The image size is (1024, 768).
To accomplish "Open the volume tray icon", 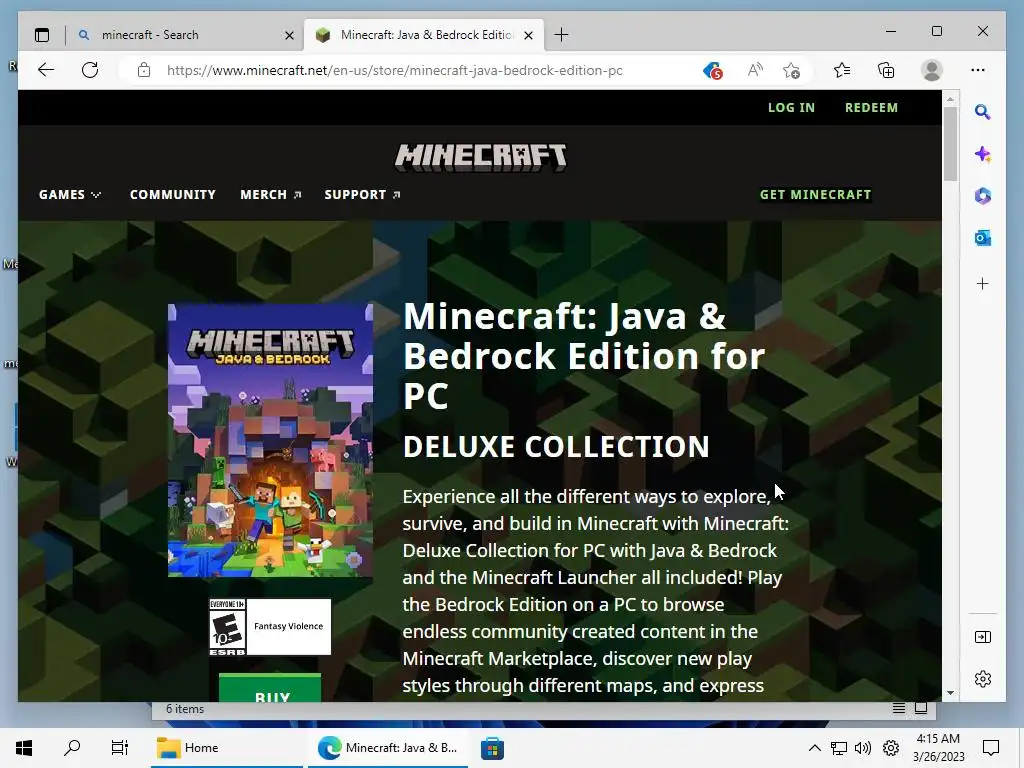I will (863, 748).
